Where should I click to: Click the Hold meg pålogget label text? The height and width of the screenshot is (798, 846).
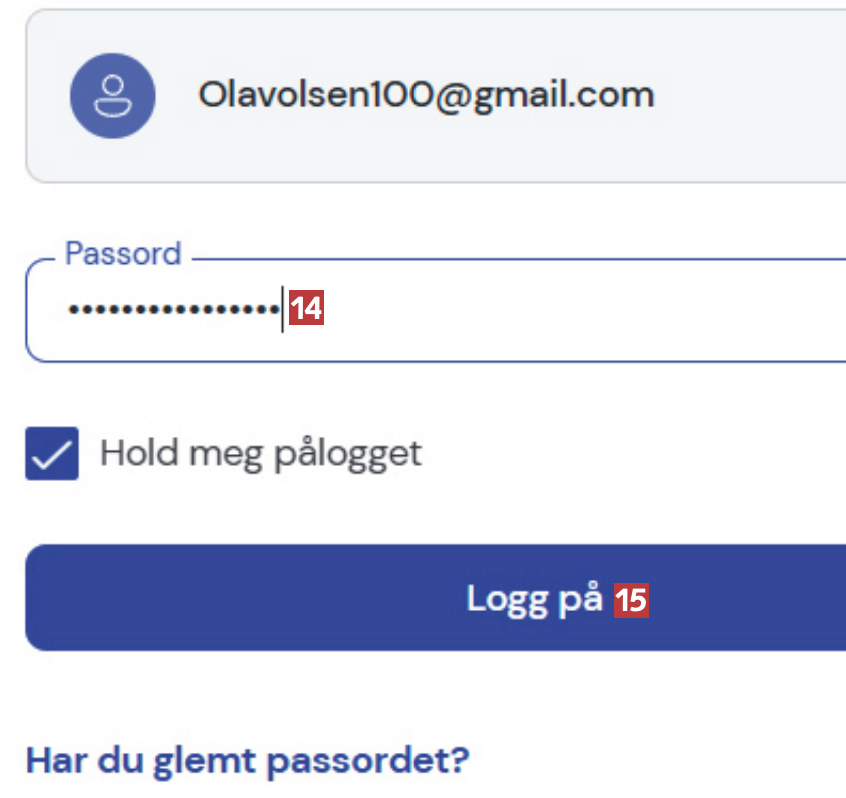click(260, 454)
